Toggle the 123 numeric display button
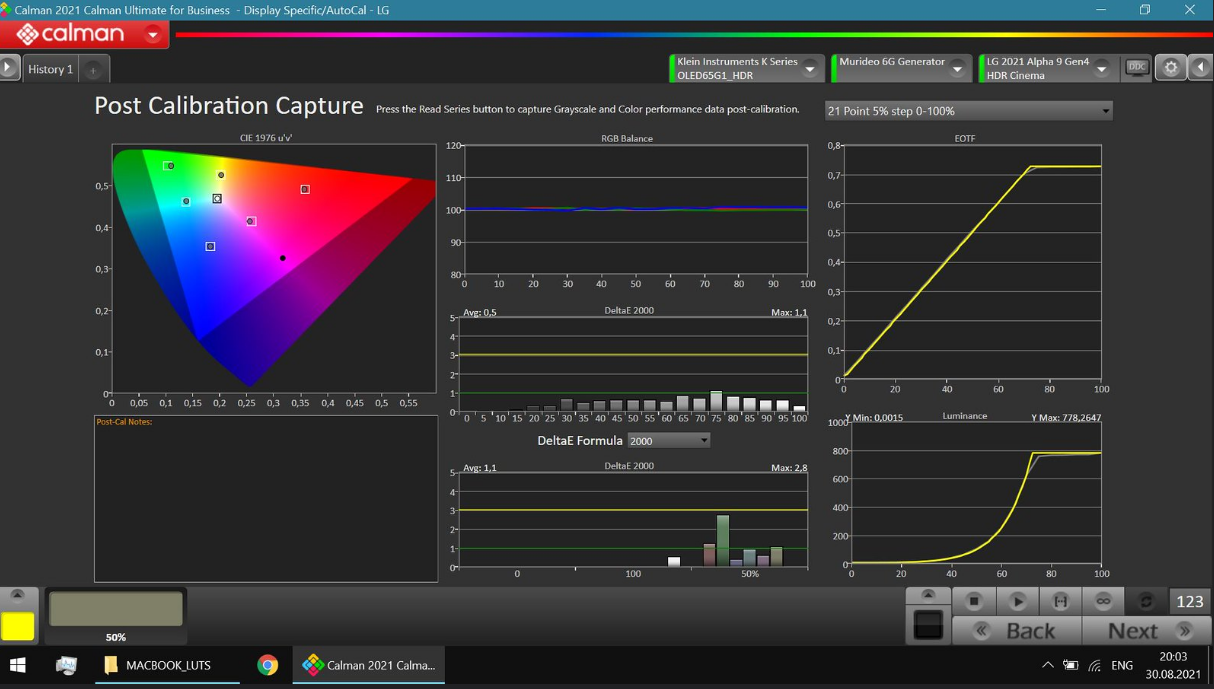 click(1190, 601)
